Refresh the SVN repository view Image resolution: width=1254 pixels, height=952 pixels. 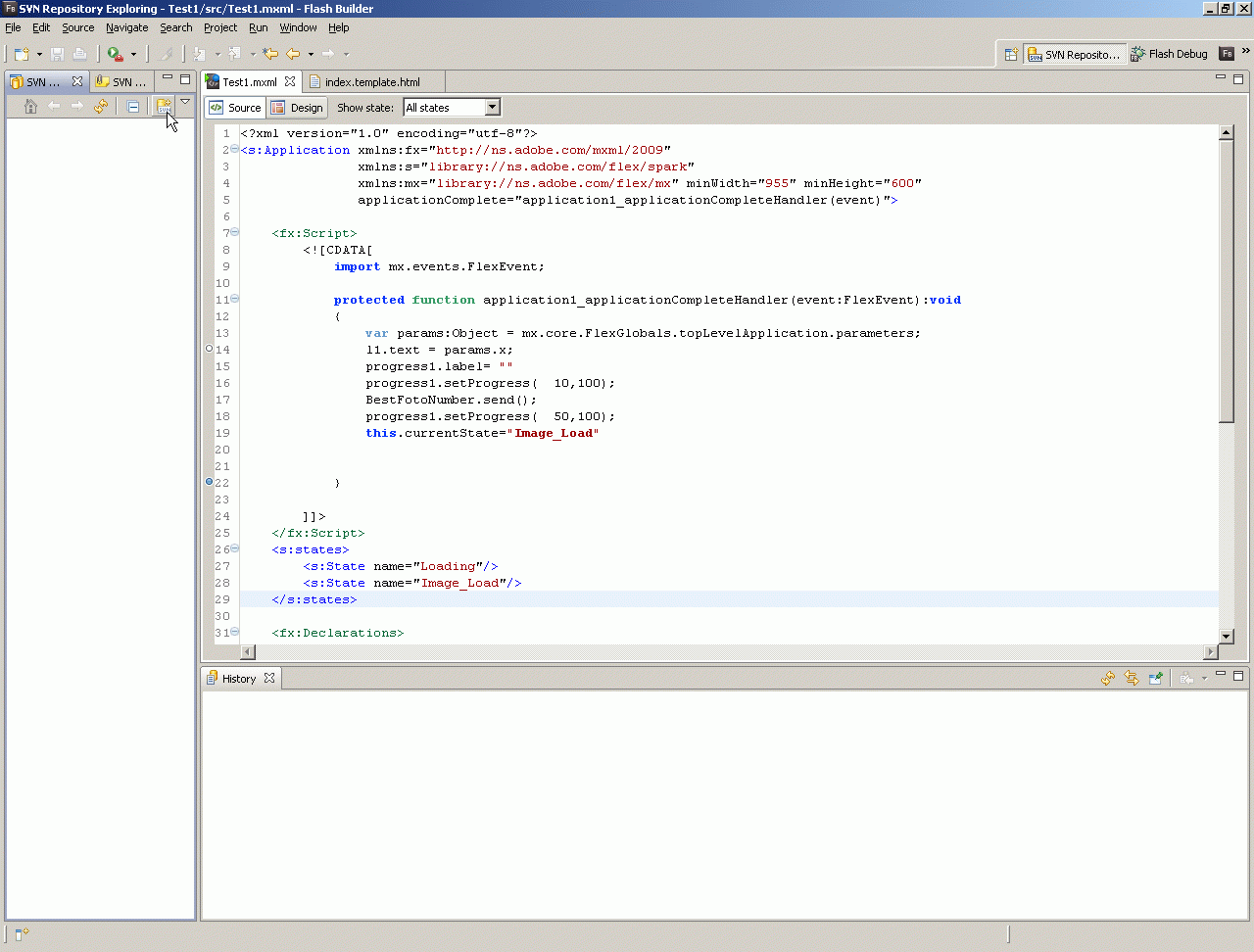101,106
